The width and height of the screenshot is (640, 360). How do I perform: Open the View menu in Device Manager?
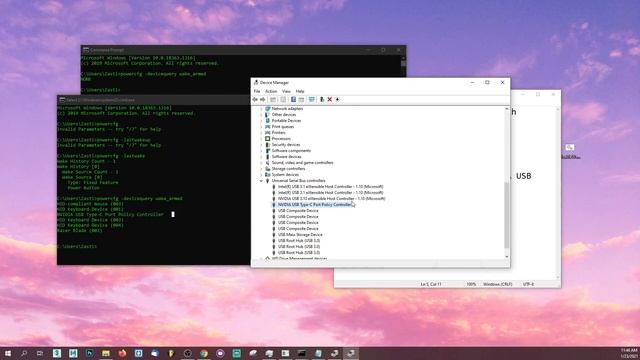pos(287,91)
